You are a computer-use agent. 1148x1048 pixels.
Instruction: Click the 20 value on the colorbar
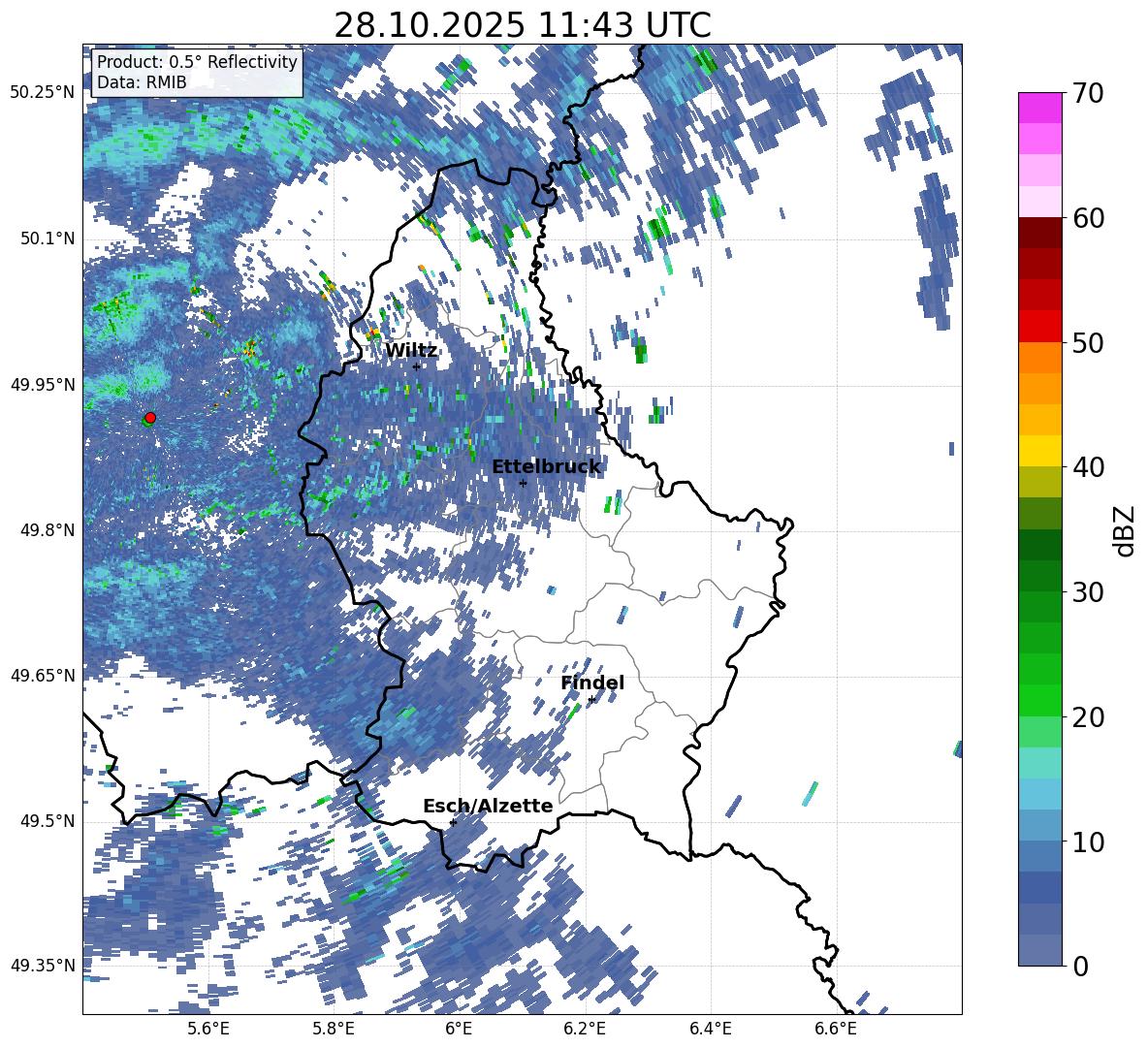pyautogui.click(x=1088, y=717)
